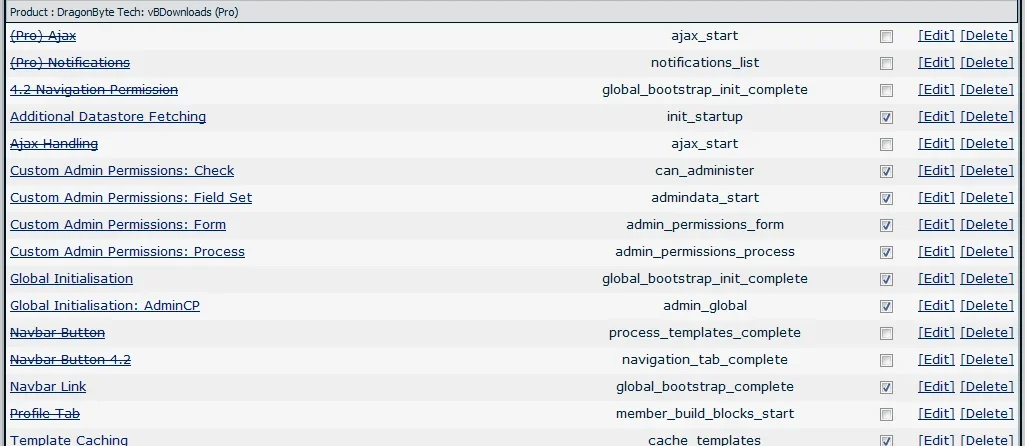Edit the 4.2 Navigation Permission plugin
This screenshot has width=1025, height=446.
point(936,90)
